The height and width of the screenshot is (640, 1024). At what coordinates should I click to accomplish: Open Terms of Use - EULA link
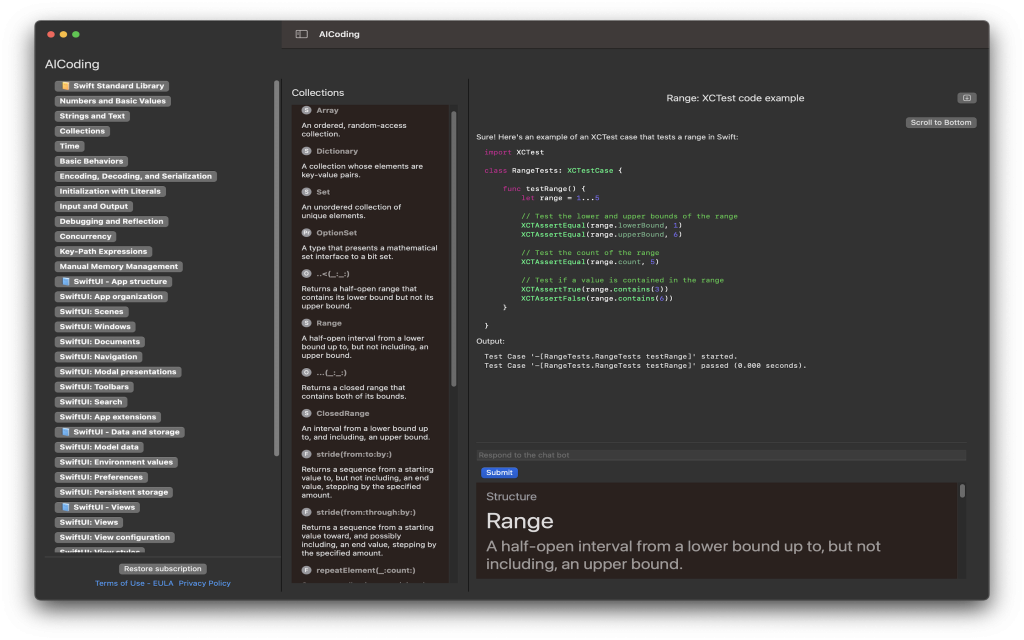[134, 583]
